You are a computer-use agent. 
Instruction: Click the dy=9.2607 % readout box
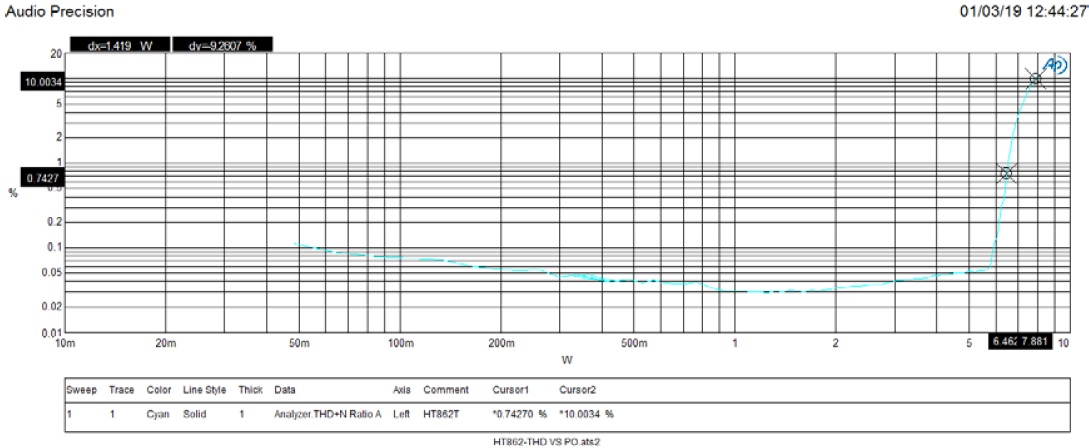click(222, 46)
